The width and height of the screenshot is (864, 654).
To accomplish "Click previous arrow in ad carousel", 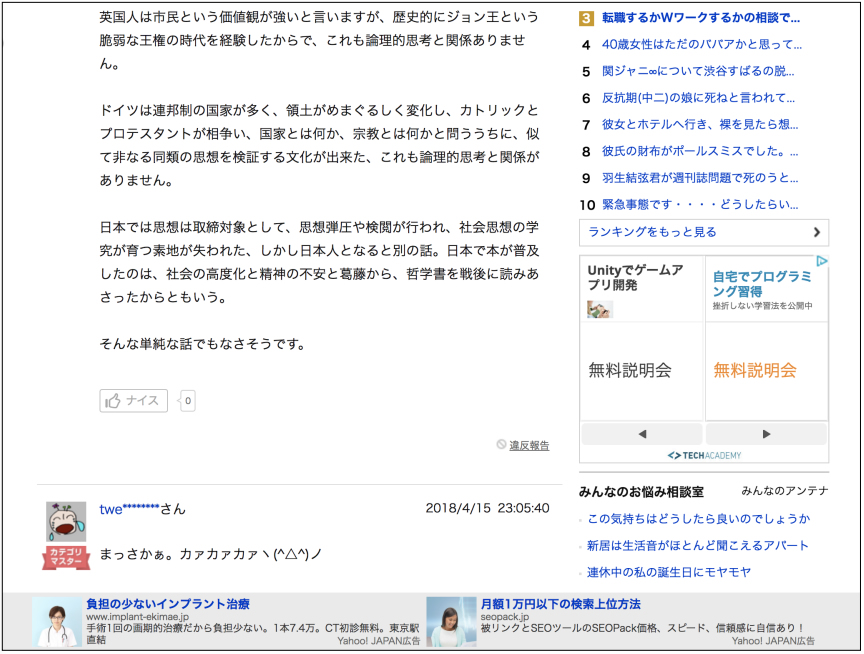I will [642, 434].
